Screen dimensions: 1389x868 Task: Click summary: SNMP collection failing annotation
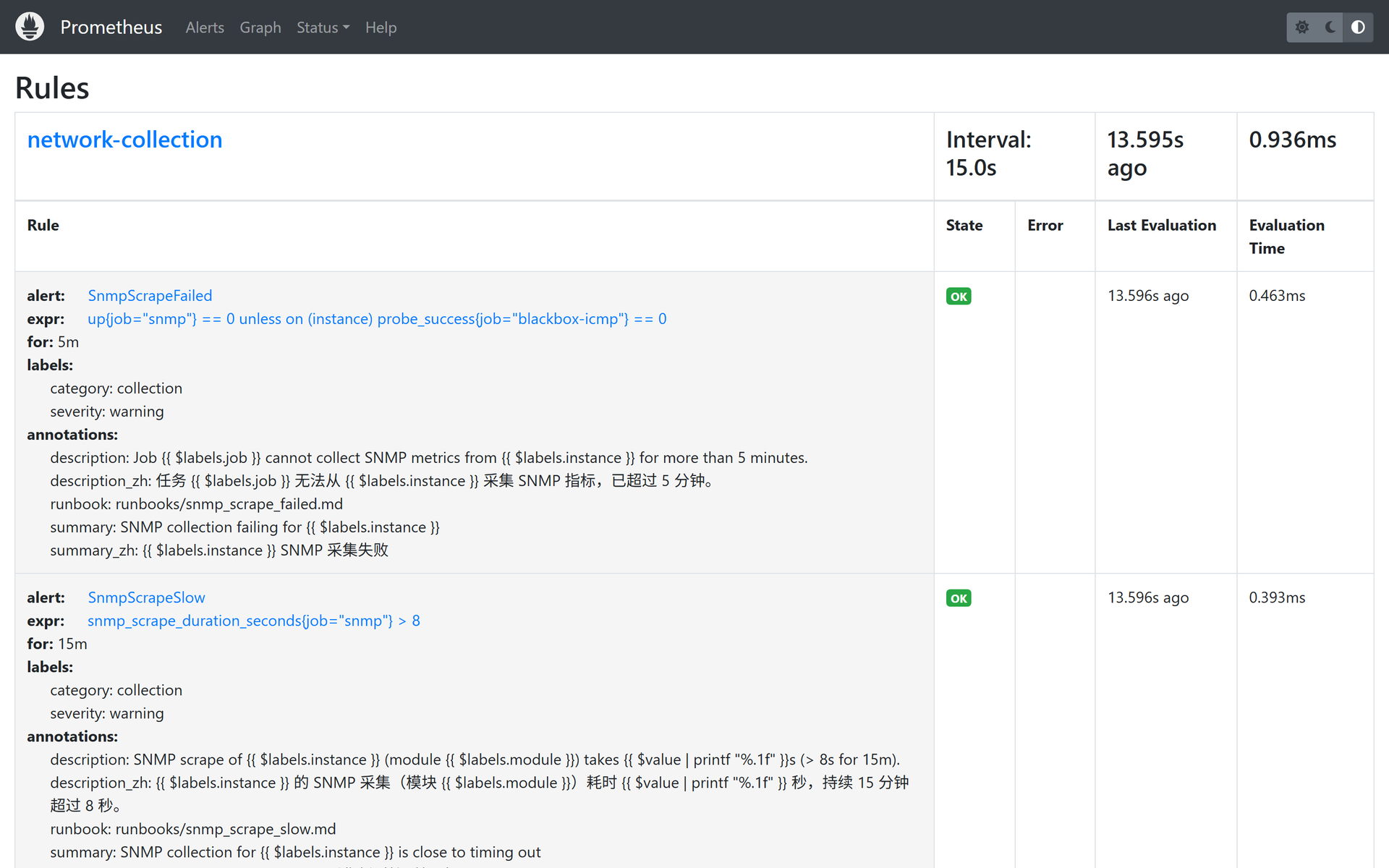point(245,527)
